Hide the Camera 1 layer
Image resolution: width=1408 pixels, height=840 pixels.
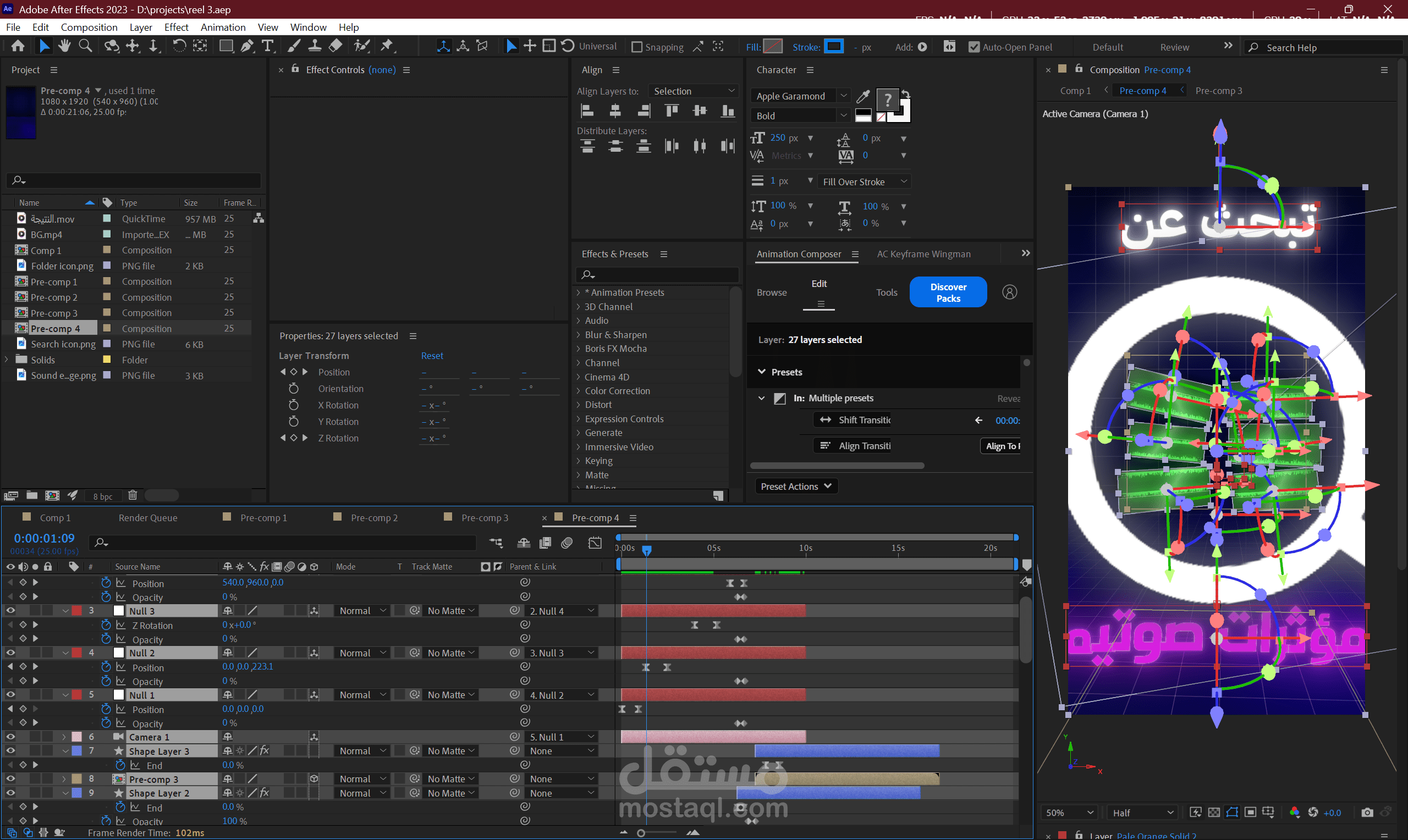point(10,737)
